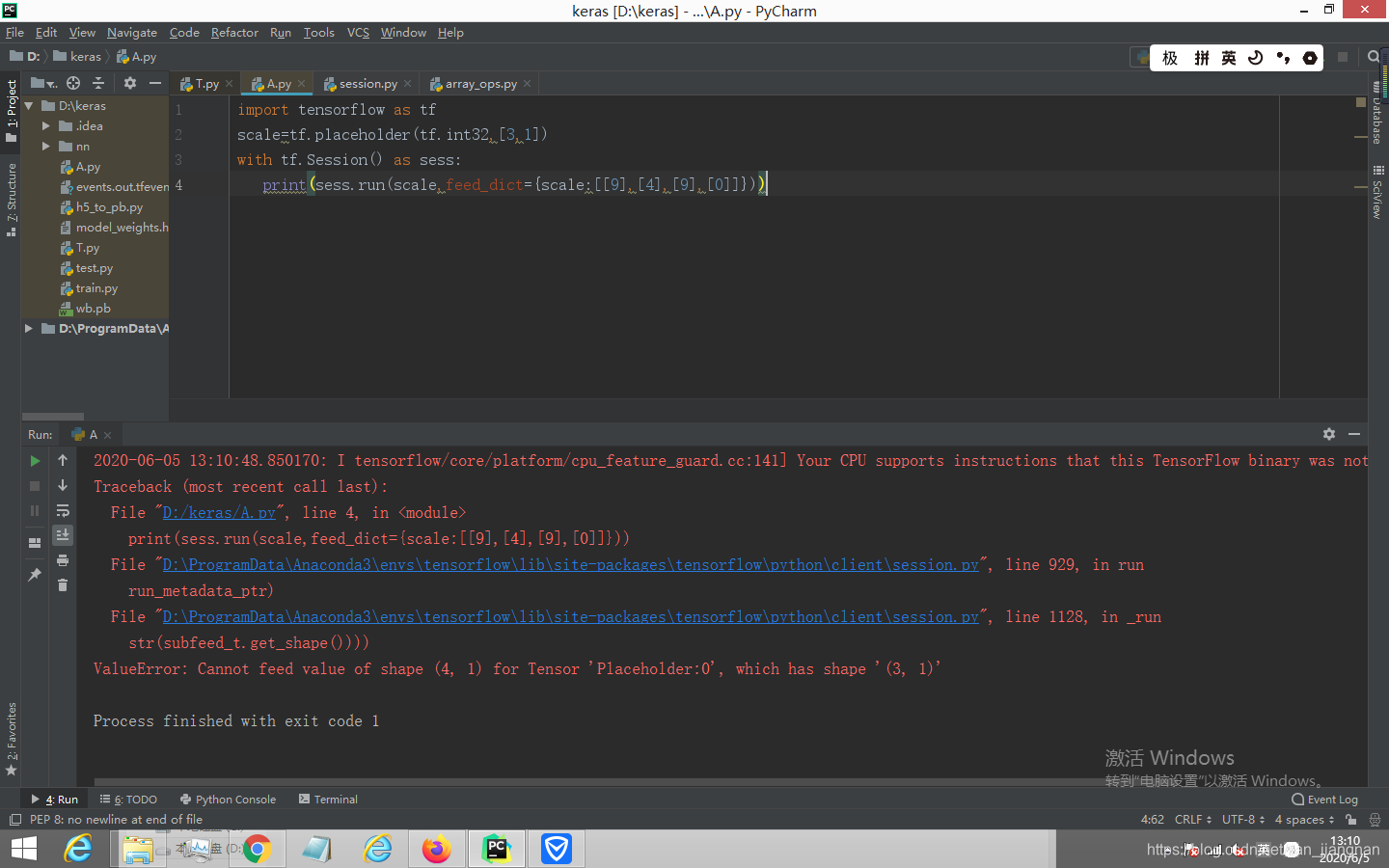
Task: Click the locate-file crosshair icon in Project toolbar
Action: (x=72, y=84)
